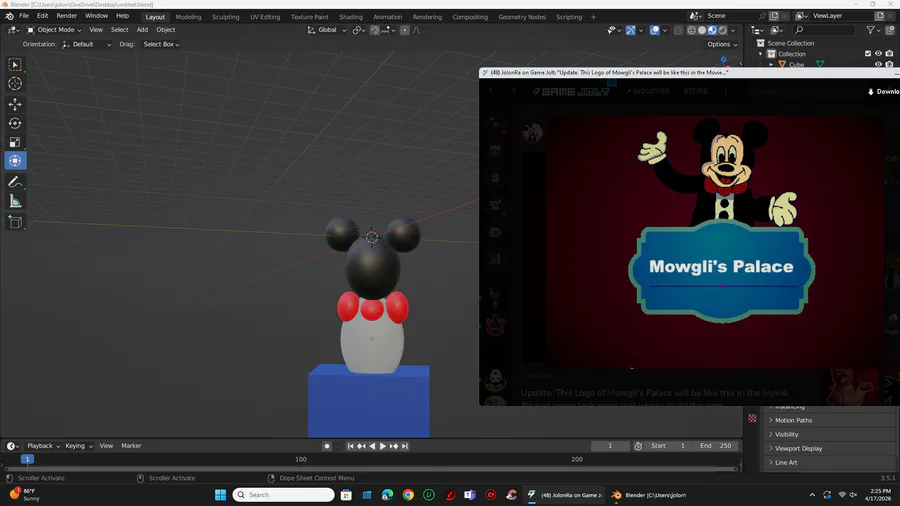Viewport: 900px width, 506px height.
Task: Jump to the timeline start frame
Action: pyautogui.click(x=350, y=446)
